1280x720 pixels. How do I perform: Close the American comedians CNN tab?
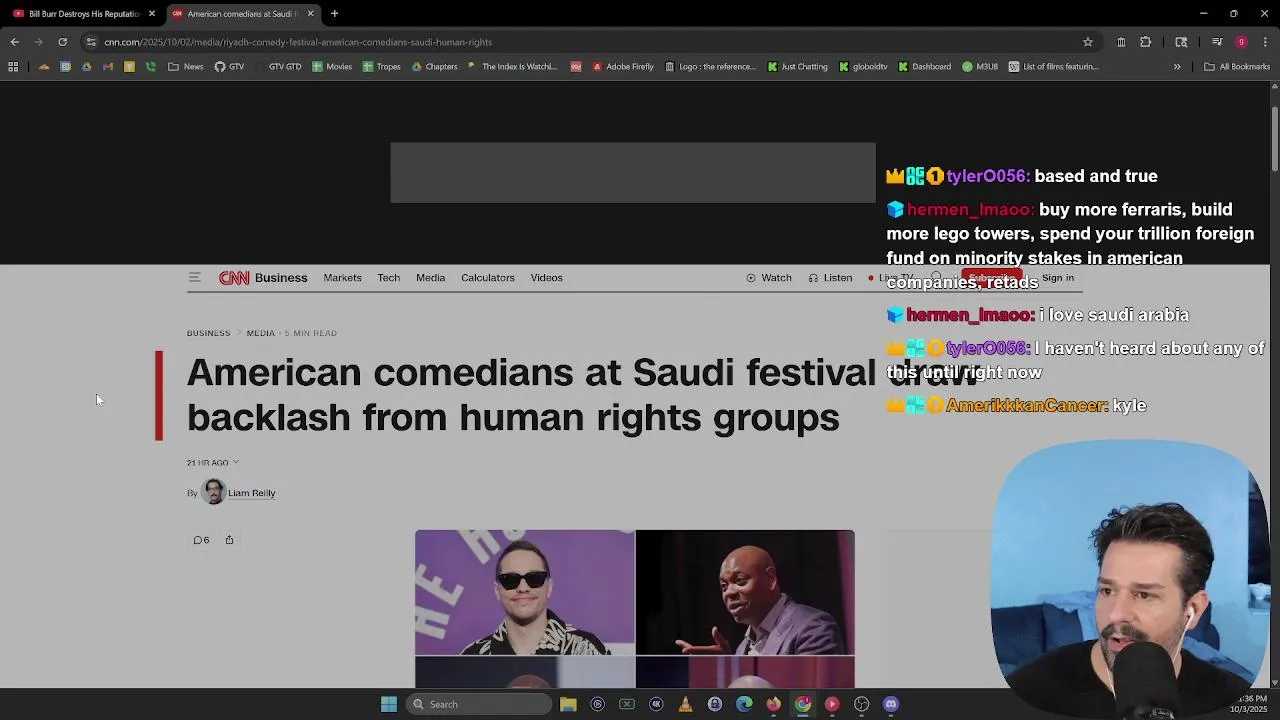point(310,14)
